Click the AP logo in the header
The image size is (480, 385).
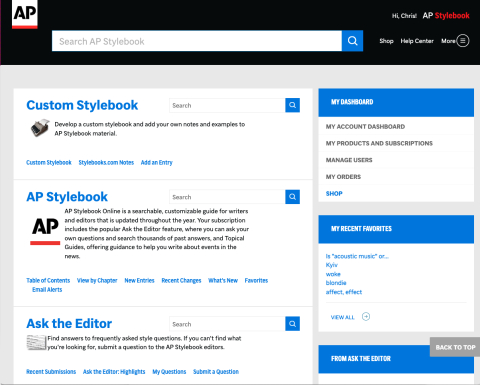pyautogui.click(x=25, y=14)
